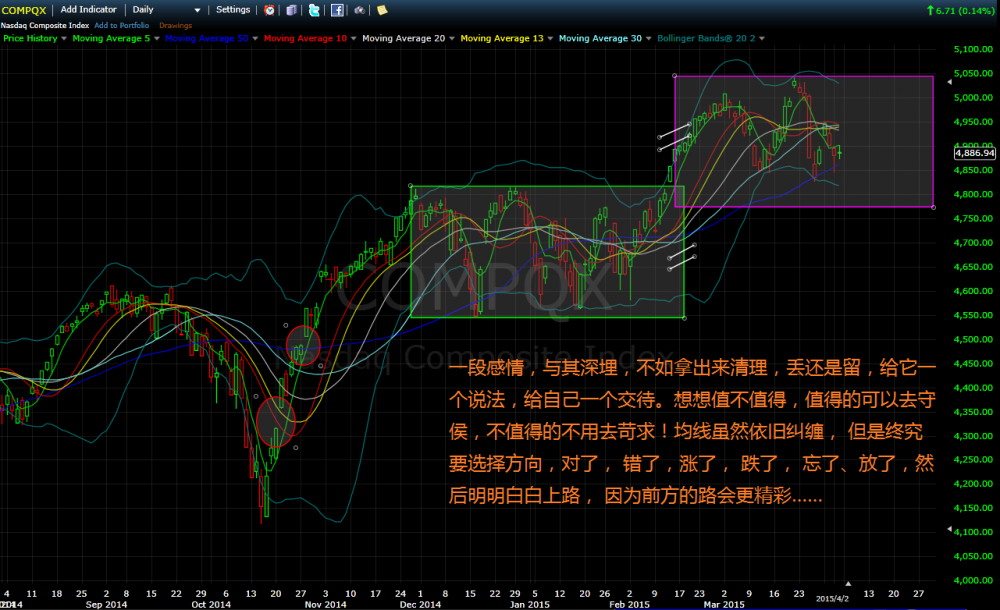Share chart via the Twitter icon

(314, 10)
